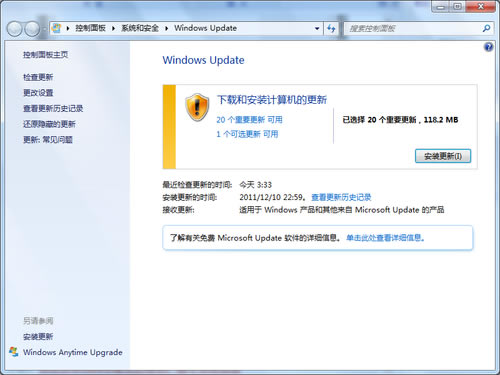500x375 pixels.
Task: Click 还原隐藏的更新 sidebar link
Action: pos(49,124)
